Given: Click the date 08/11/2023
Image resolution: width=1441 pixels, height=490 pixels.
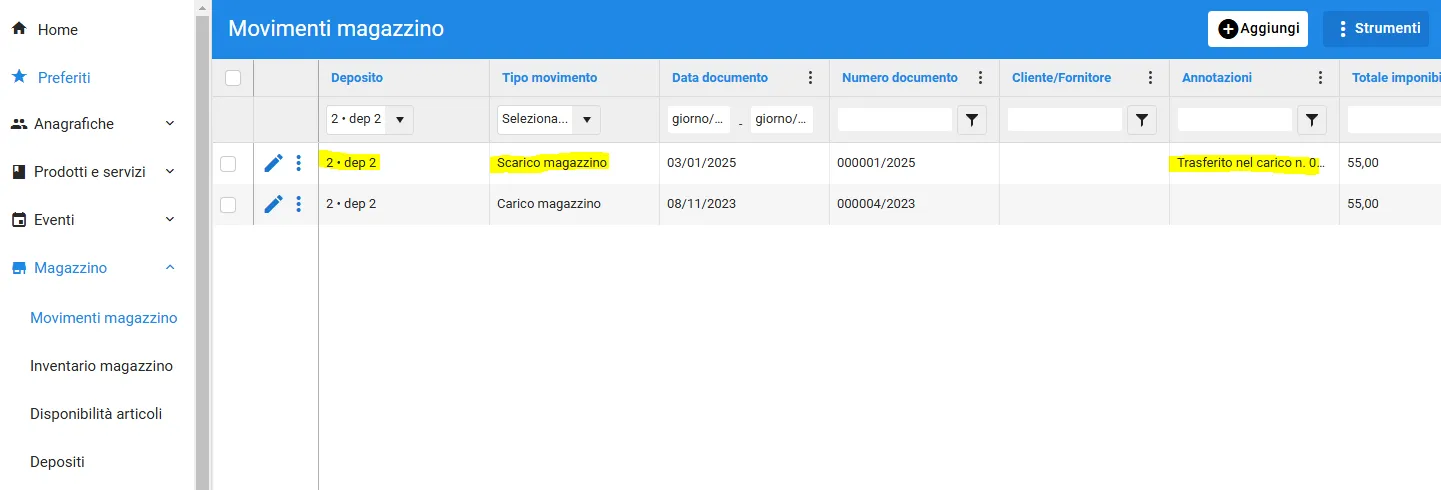Looking at the screenshot, I should (x=702, y=204).
